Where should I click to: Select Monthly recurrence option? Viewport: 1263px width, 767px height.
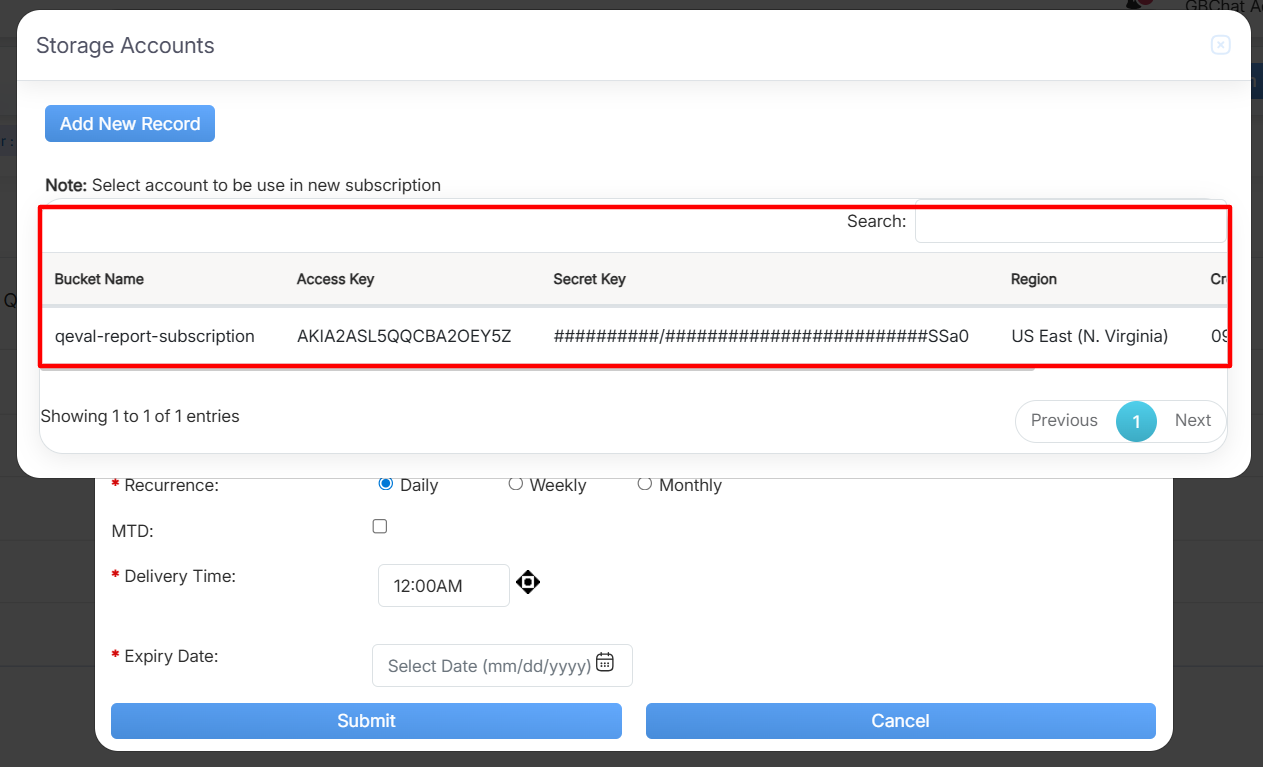pos(645,484)
